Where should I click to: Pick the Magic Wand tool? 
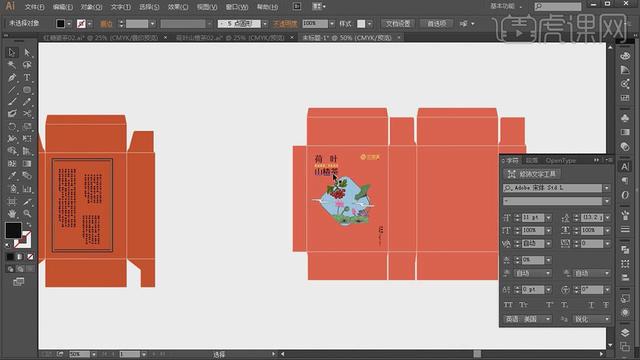coord(12,64)
